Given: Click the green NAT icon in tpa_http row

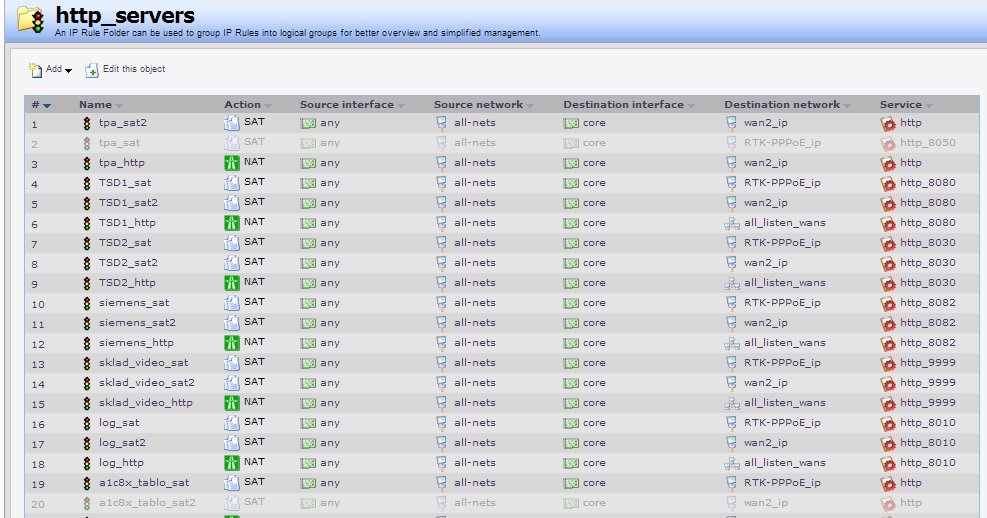Looking at the screenshot, I should tap(232, 162).
